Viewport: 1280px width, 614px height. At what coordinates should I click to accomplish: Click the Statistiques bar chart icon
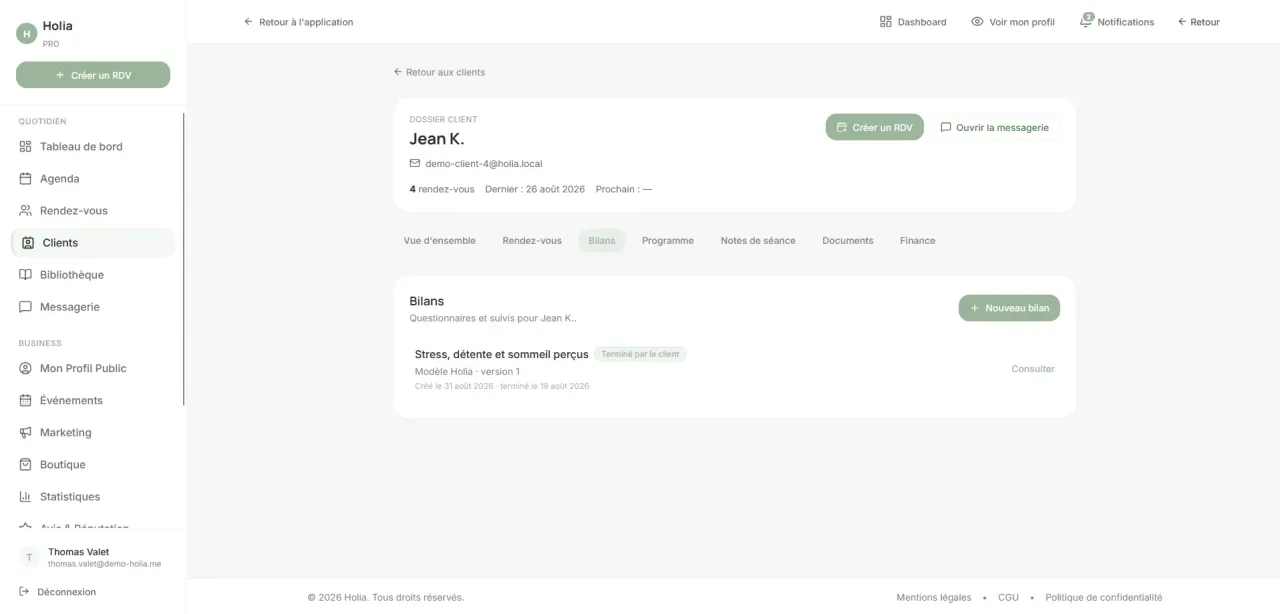click(x=26, y=496)
